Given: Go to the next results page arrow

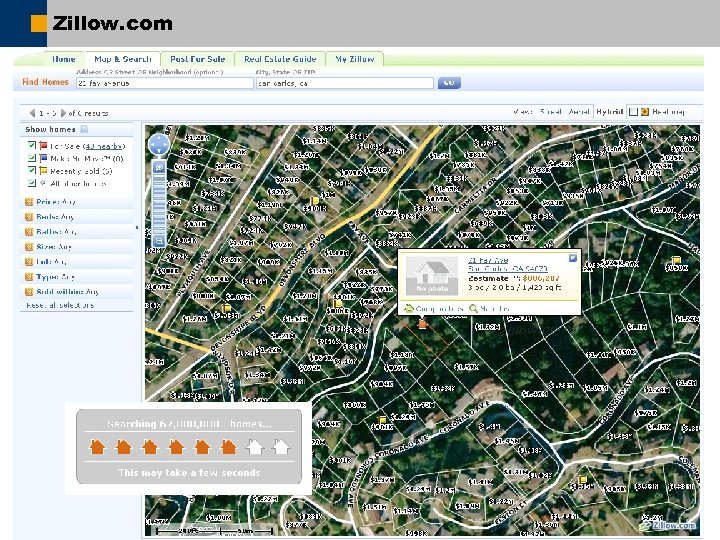Looking at the screenshot, I should 63,112.
